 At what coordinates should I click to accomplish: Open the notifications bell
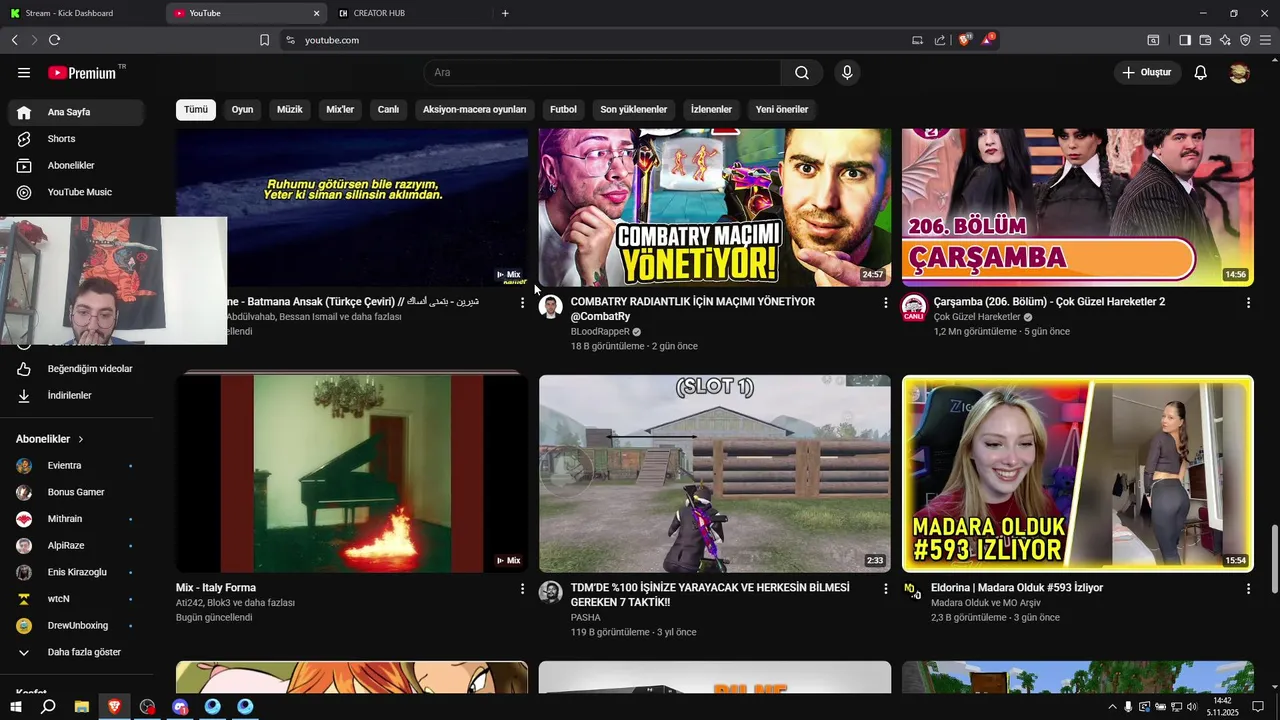[x=1201, y=73]
